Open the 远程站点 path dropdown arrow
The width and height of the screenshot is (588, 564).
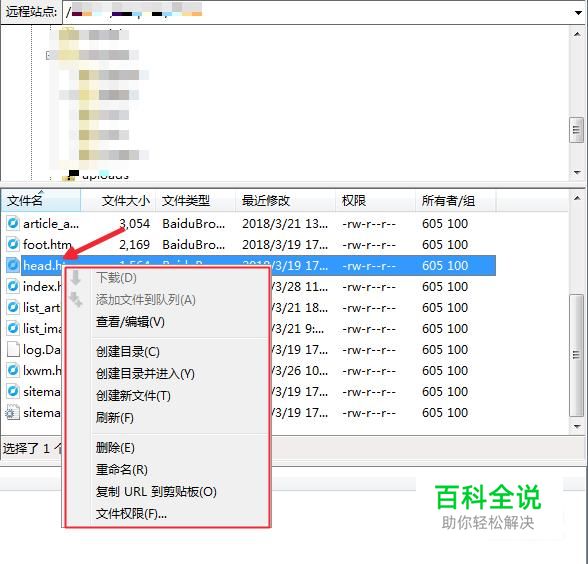[578, 12]
